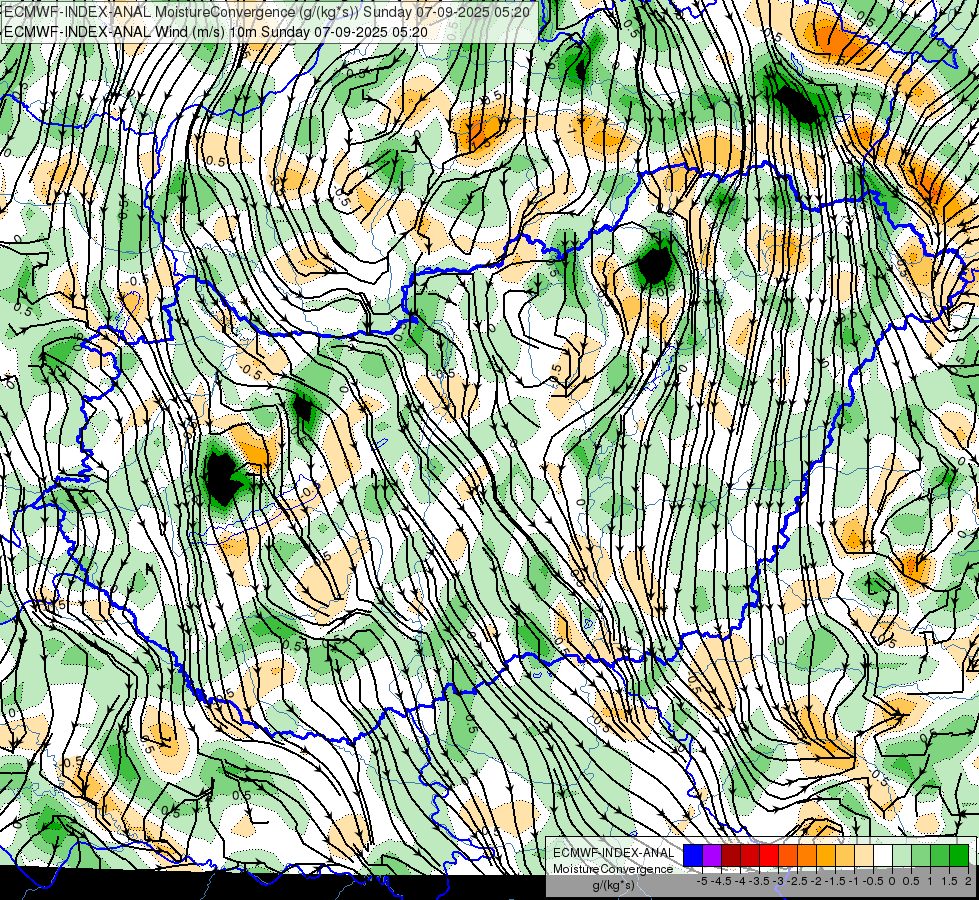Click the legend tick value -1.5
This screenshot has width=979, height=900.
tap(835, 881)
